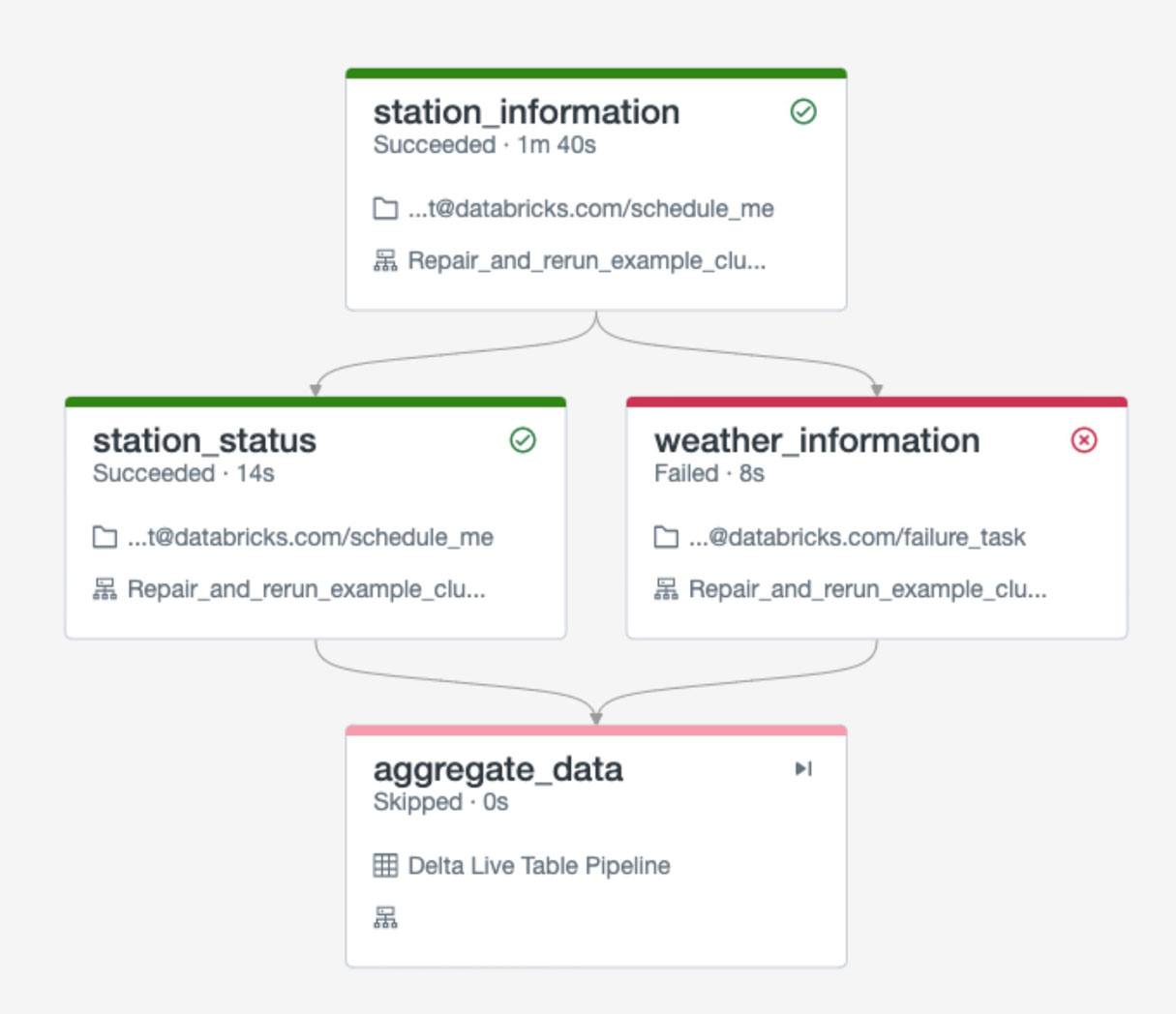
Task: Click the red failed icon on weather_information
Action: click(x=1084, y=441)
